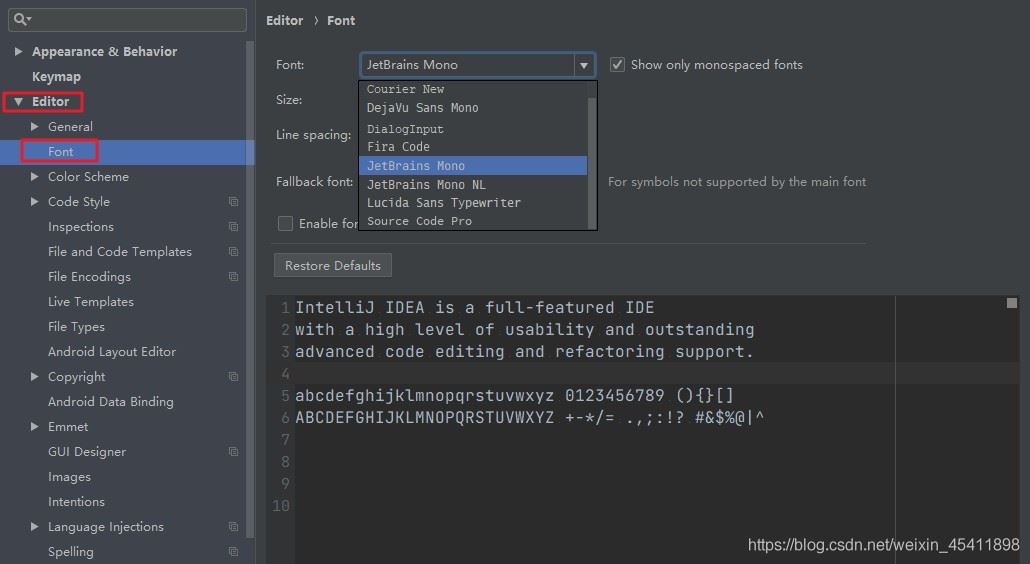Collapse the Editor section arrow
The height and width of the screenshot is (564, 1030).
coord(18,102)
